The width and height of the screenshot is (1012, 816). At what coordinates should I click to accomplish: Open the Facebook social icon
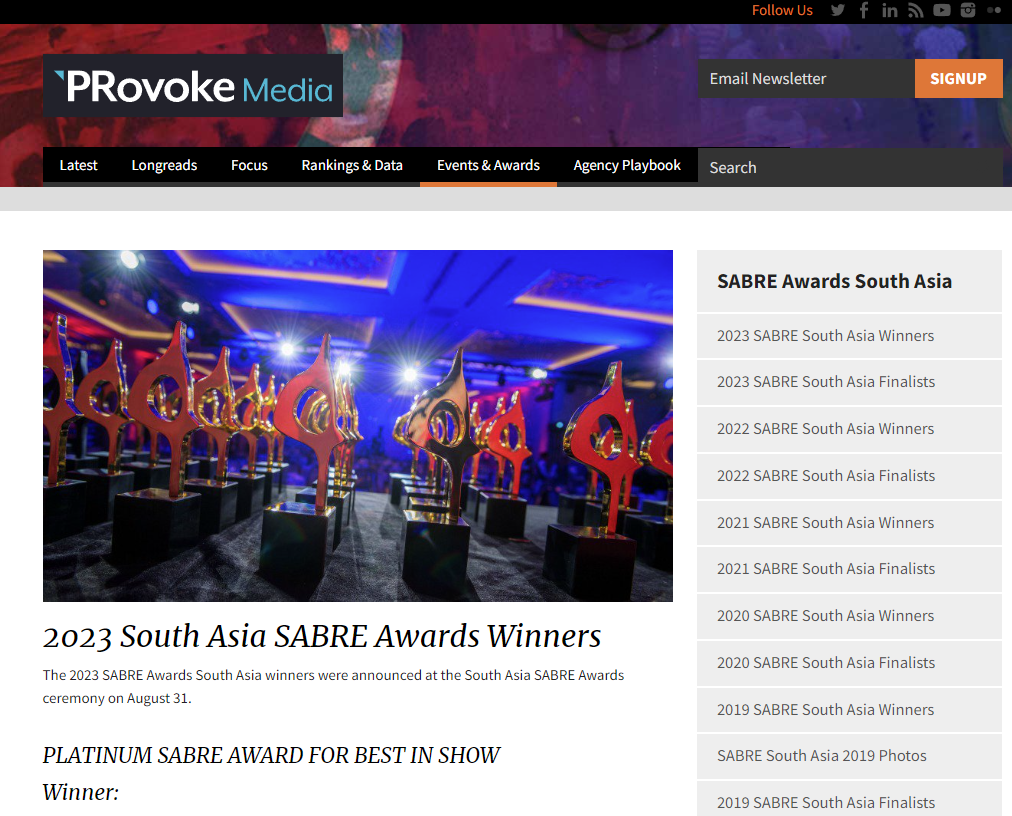pyautogui.click(x=863, y=10)
